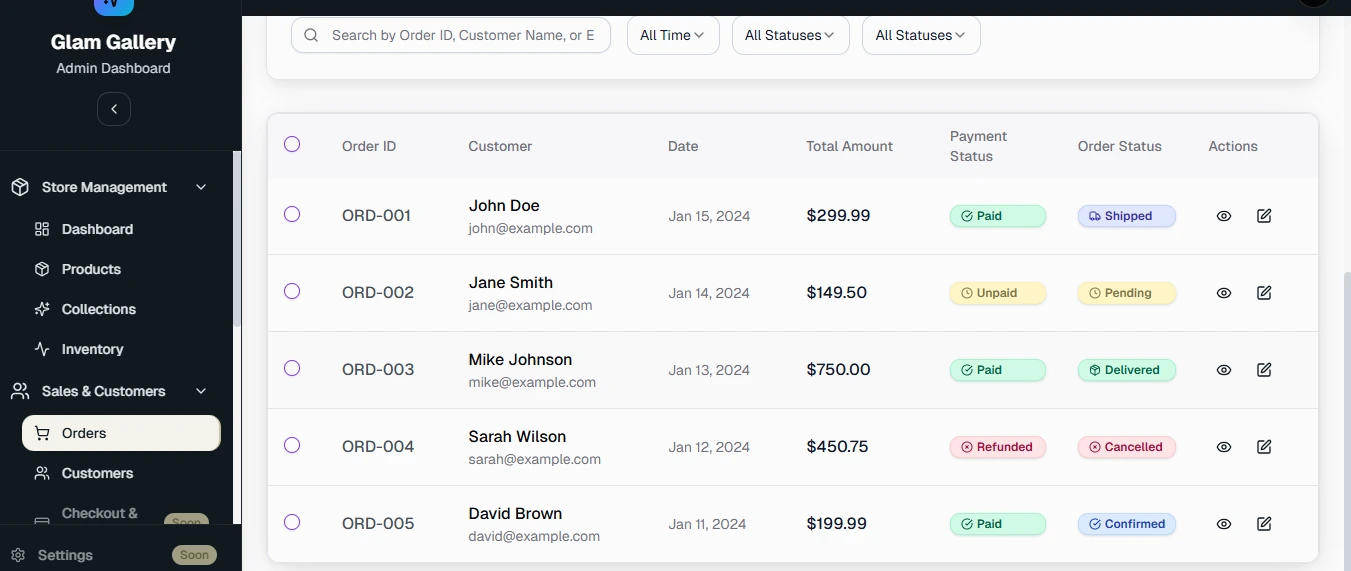Click view eye icon for order ORD-001
This screenshot has width=1351, height=571.
click(x=1223, y=216)
